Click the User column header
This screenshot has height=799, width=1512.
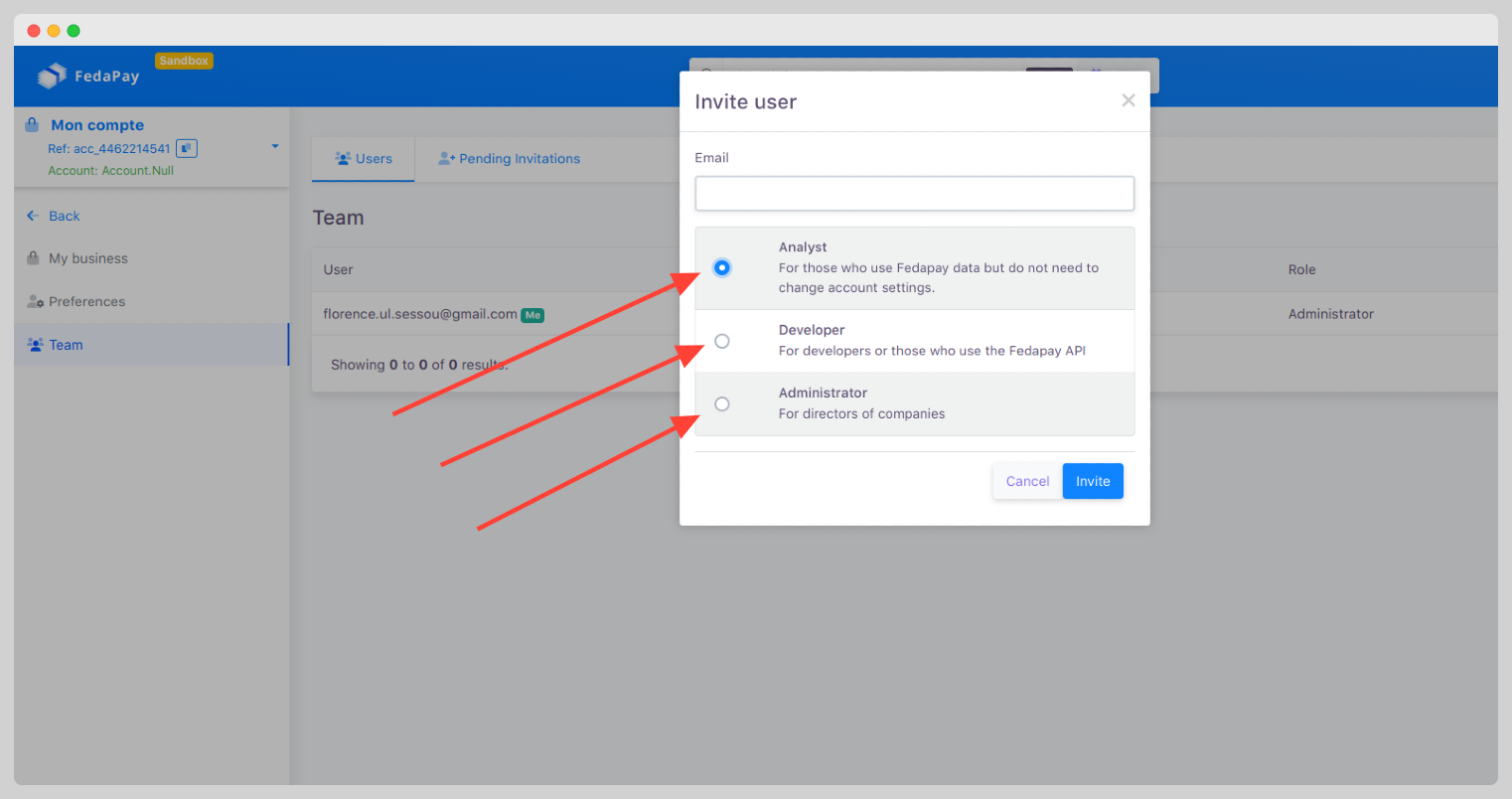pos(338,269)
